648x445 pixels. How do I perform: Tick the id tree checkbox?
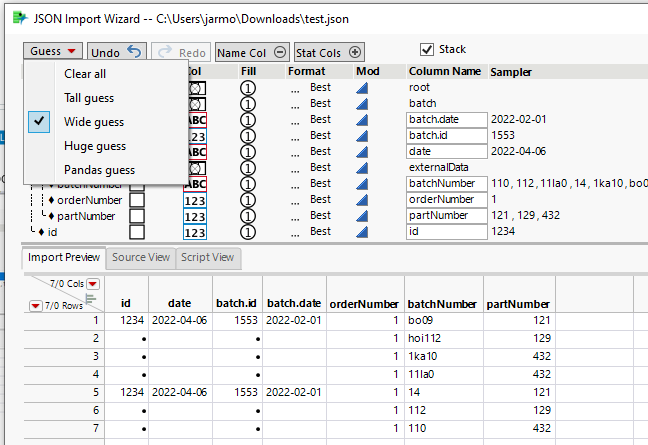pos(137,232)
